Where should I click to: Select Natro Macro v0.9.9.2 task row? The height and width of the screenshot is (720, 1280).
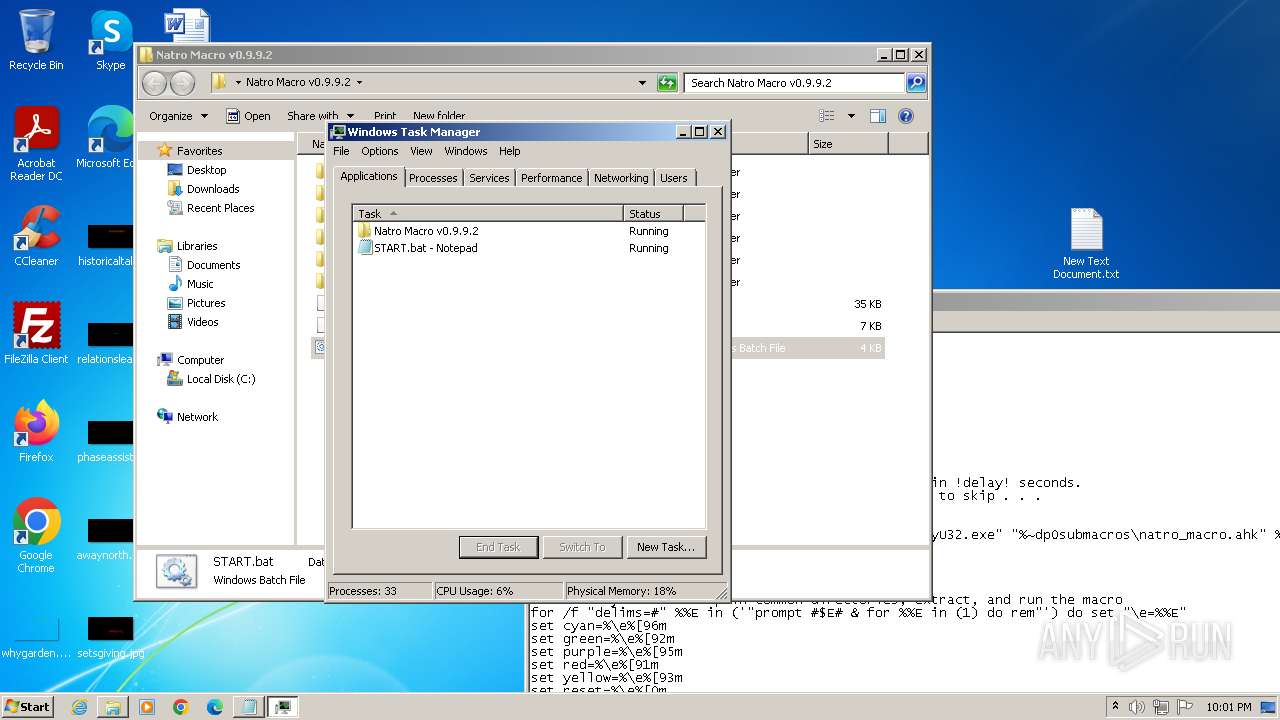pyautogui.click(x=529, y=231)
